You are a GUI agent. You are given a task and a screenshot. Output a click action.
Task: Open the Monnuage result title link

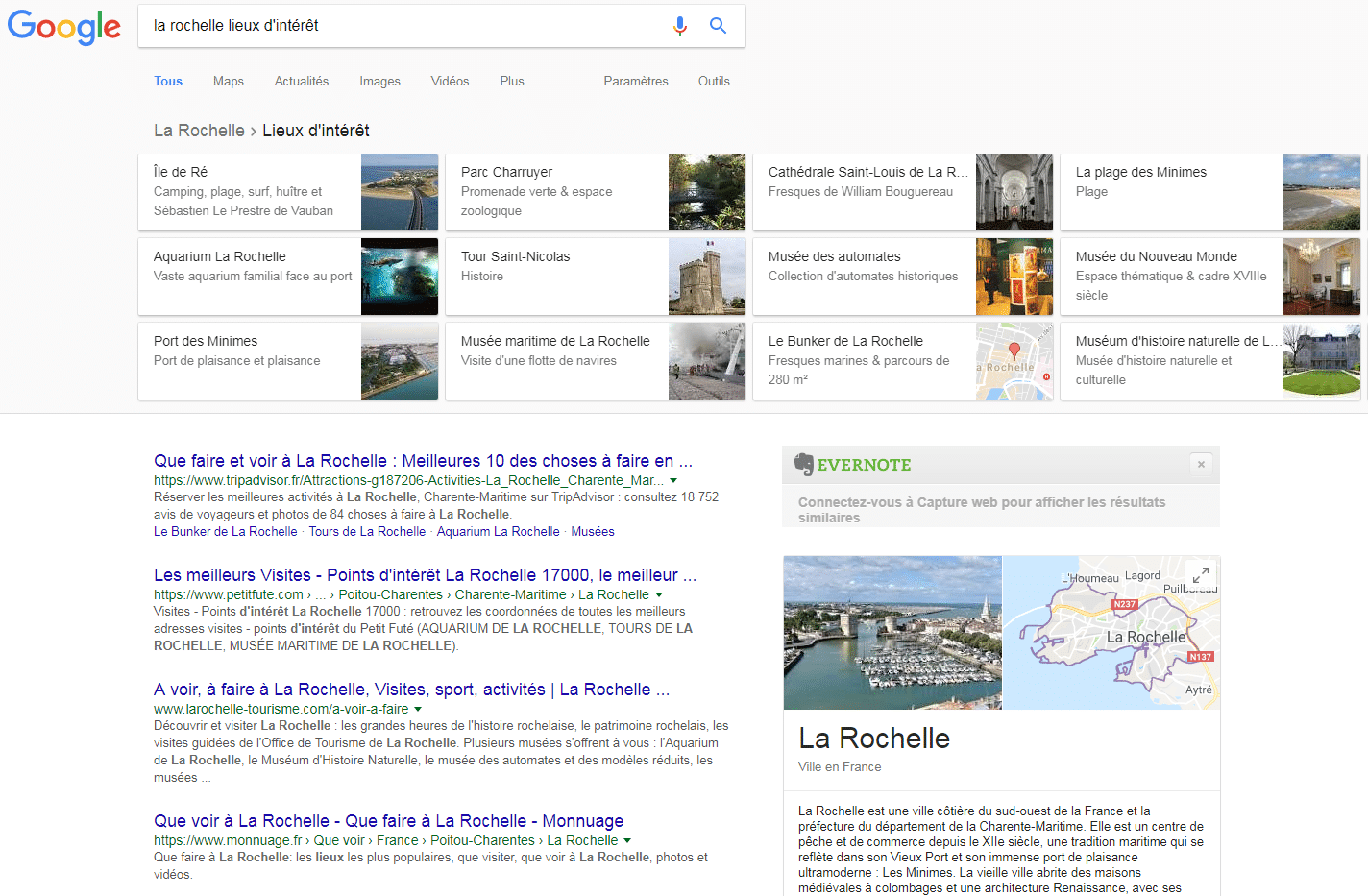point(389,821)
